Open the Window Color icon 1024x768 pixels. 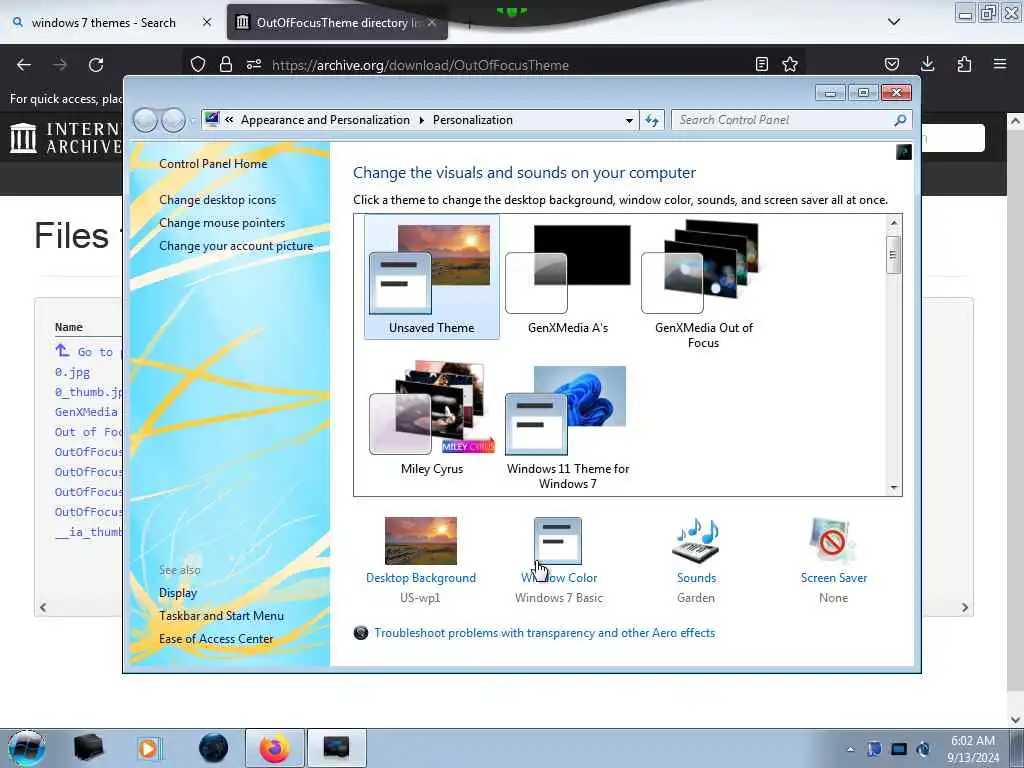coord(558,541)
